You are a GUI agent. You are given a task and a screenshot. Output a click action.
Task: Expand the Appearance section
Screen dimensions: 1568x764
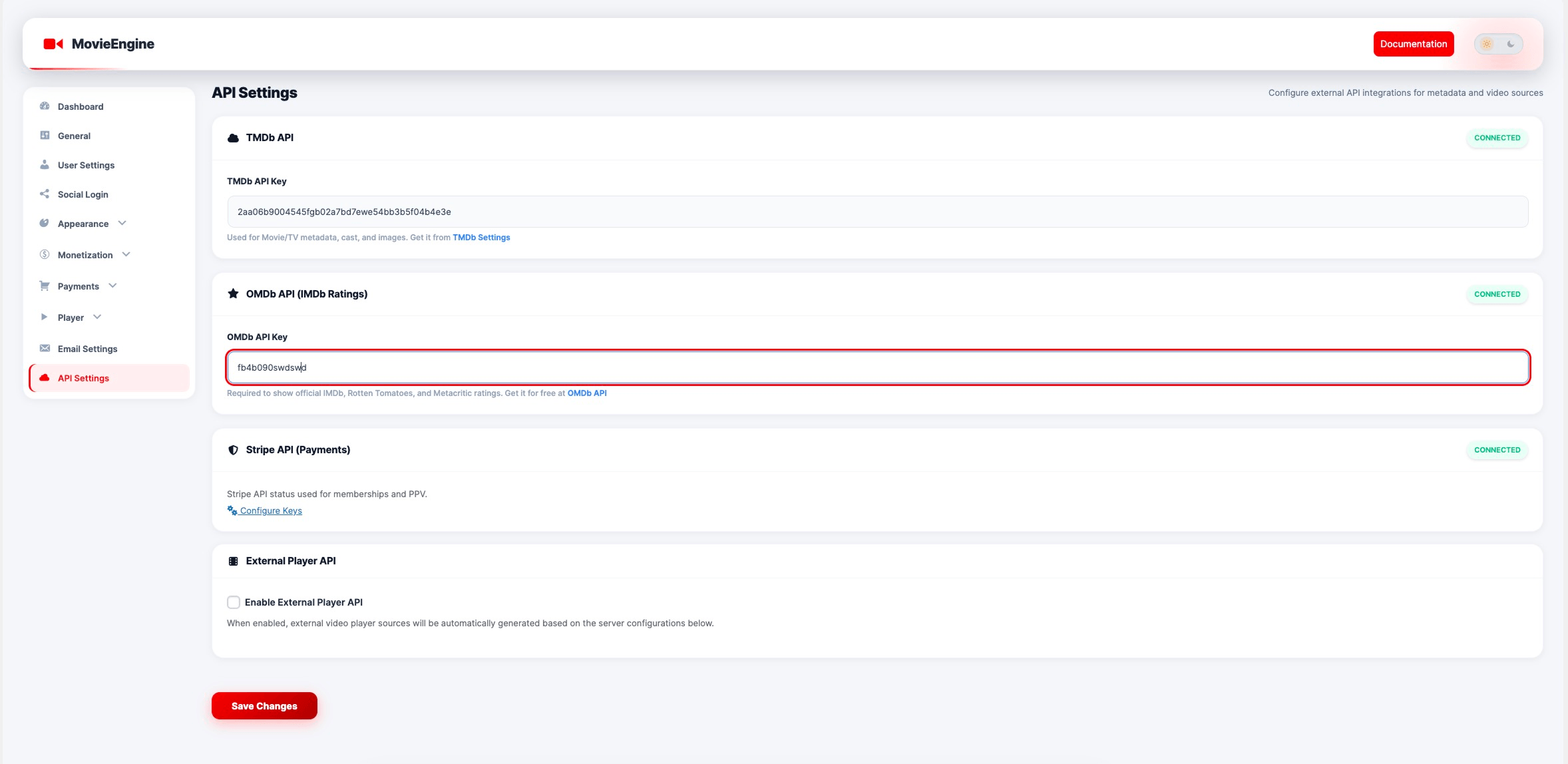83,224
